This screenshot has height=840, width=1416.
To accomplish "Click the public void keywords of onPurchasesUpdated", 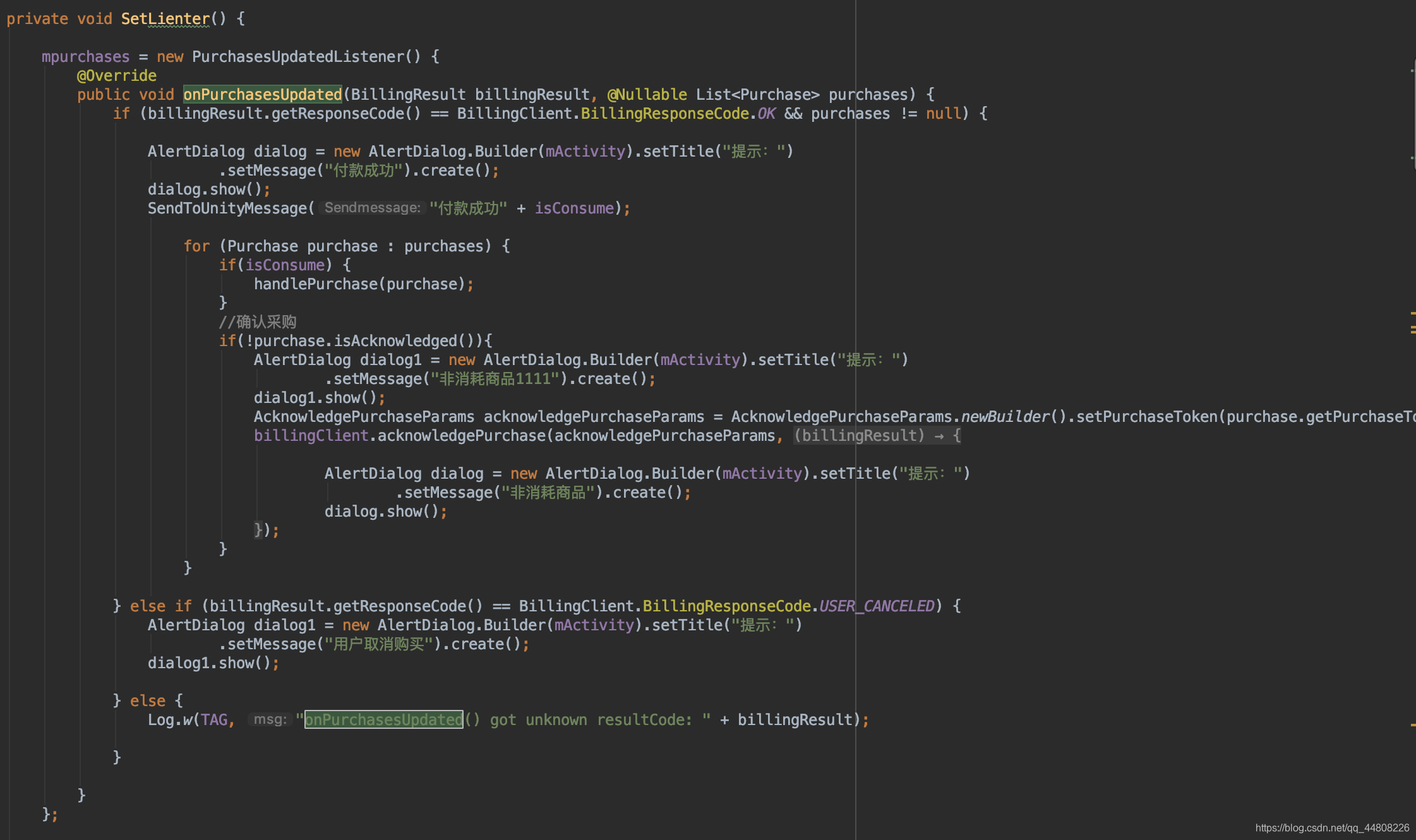I will tap(125, 95).
